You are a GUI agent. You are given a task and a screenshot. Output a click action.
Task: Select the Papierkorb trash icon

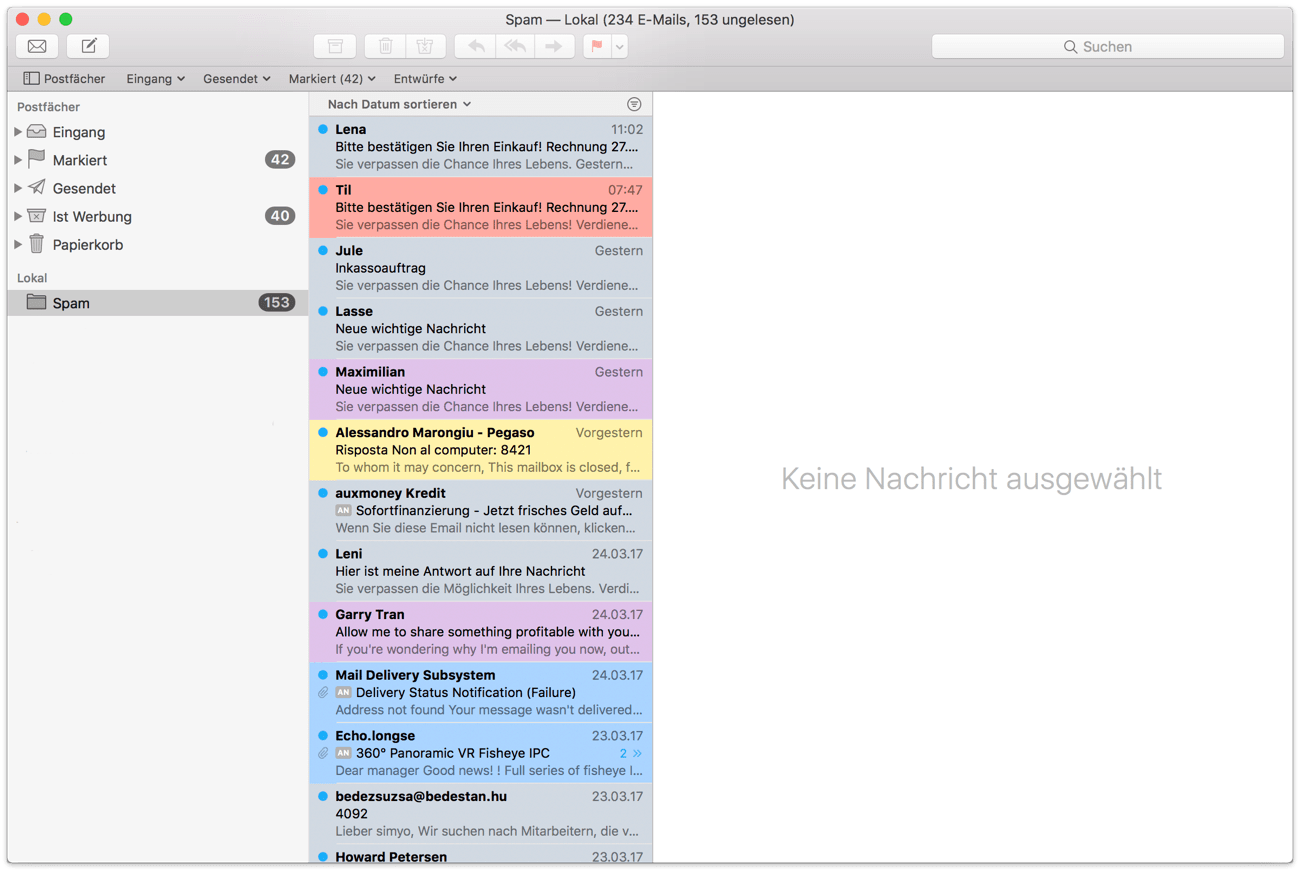click(37, 243)
